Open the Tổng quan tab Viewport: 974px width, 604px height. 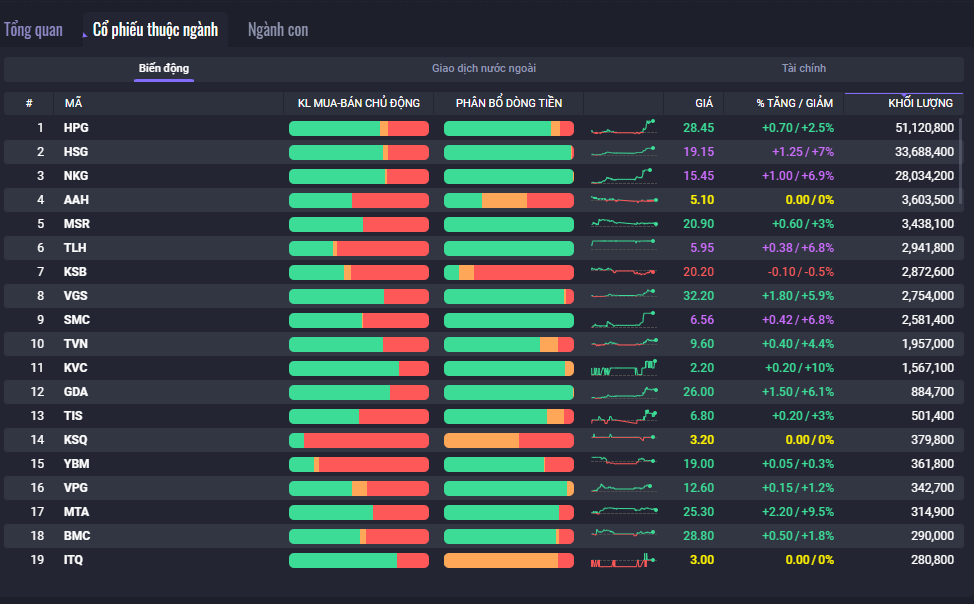33,30
